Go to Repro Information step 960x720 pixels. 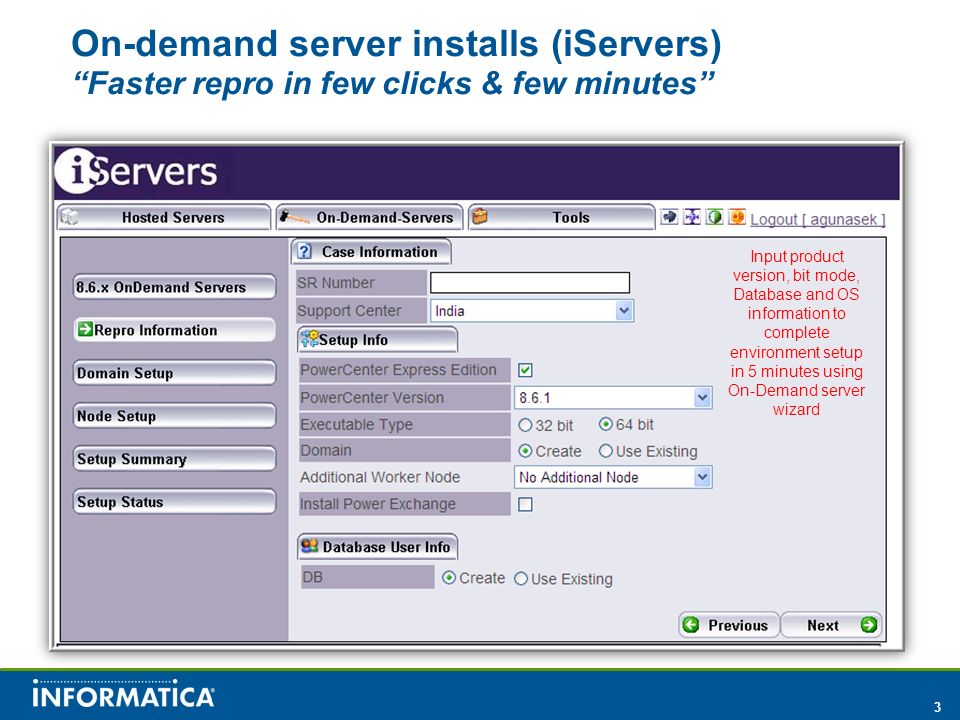pyautogui.click(x=174, y=329)
